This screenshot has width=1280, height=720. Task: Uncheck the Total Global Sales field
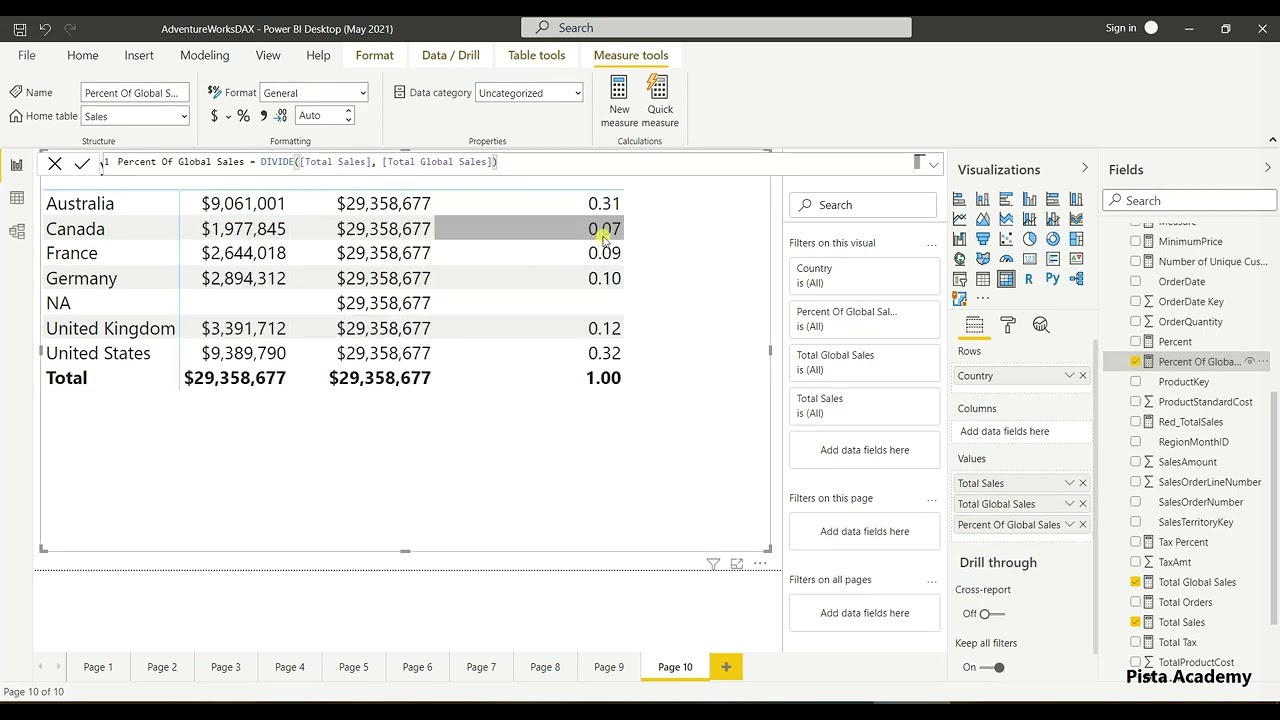[1135, 581]
